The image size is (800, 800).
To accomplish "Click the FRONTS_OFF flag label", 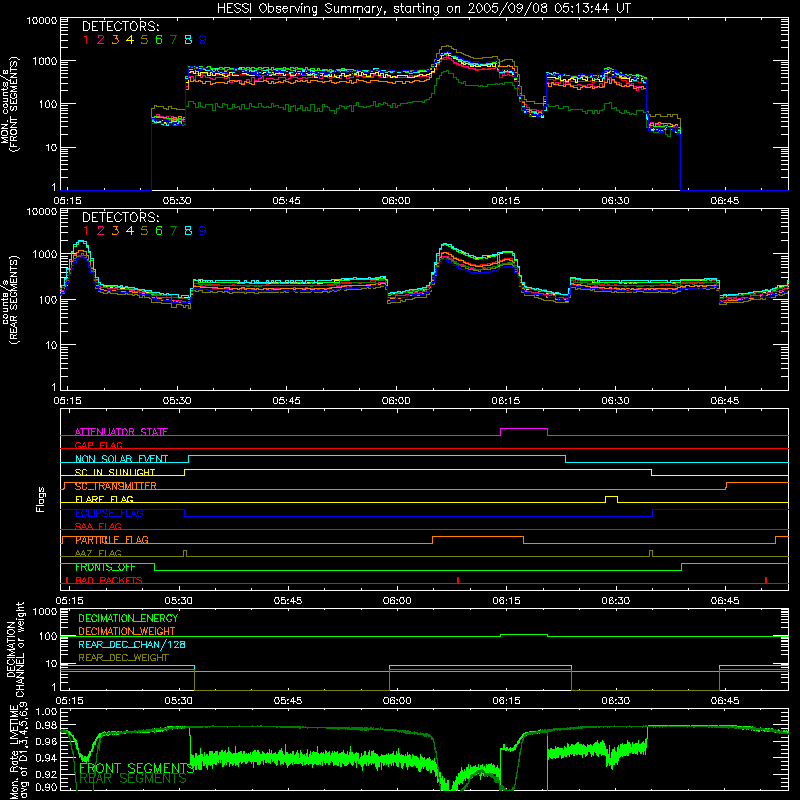I will (105, 567).
